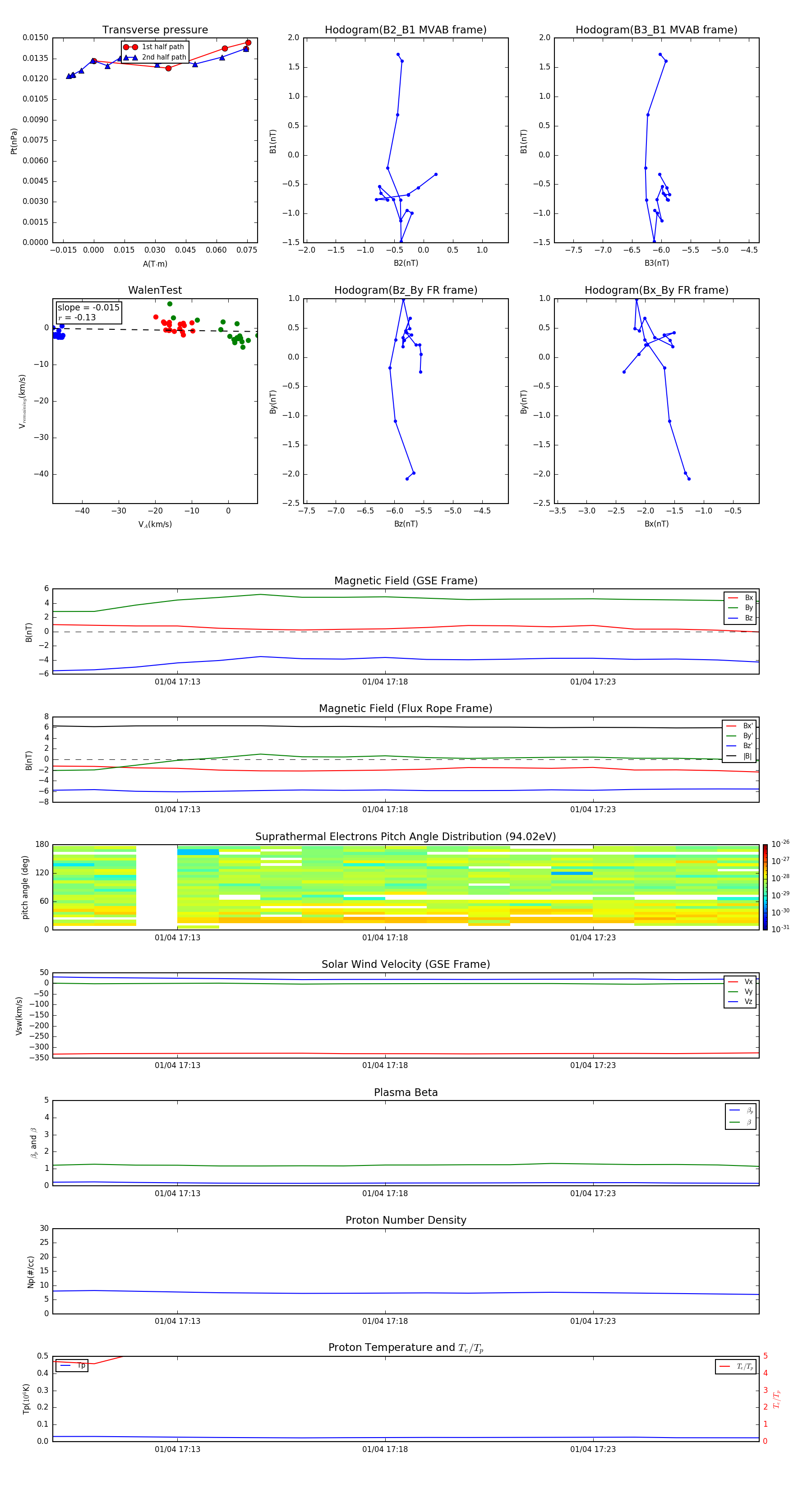Select the "1st half path" legend entry
Image resolution: width=812 pixels, height=1489 pixels.
pos(154,47)
